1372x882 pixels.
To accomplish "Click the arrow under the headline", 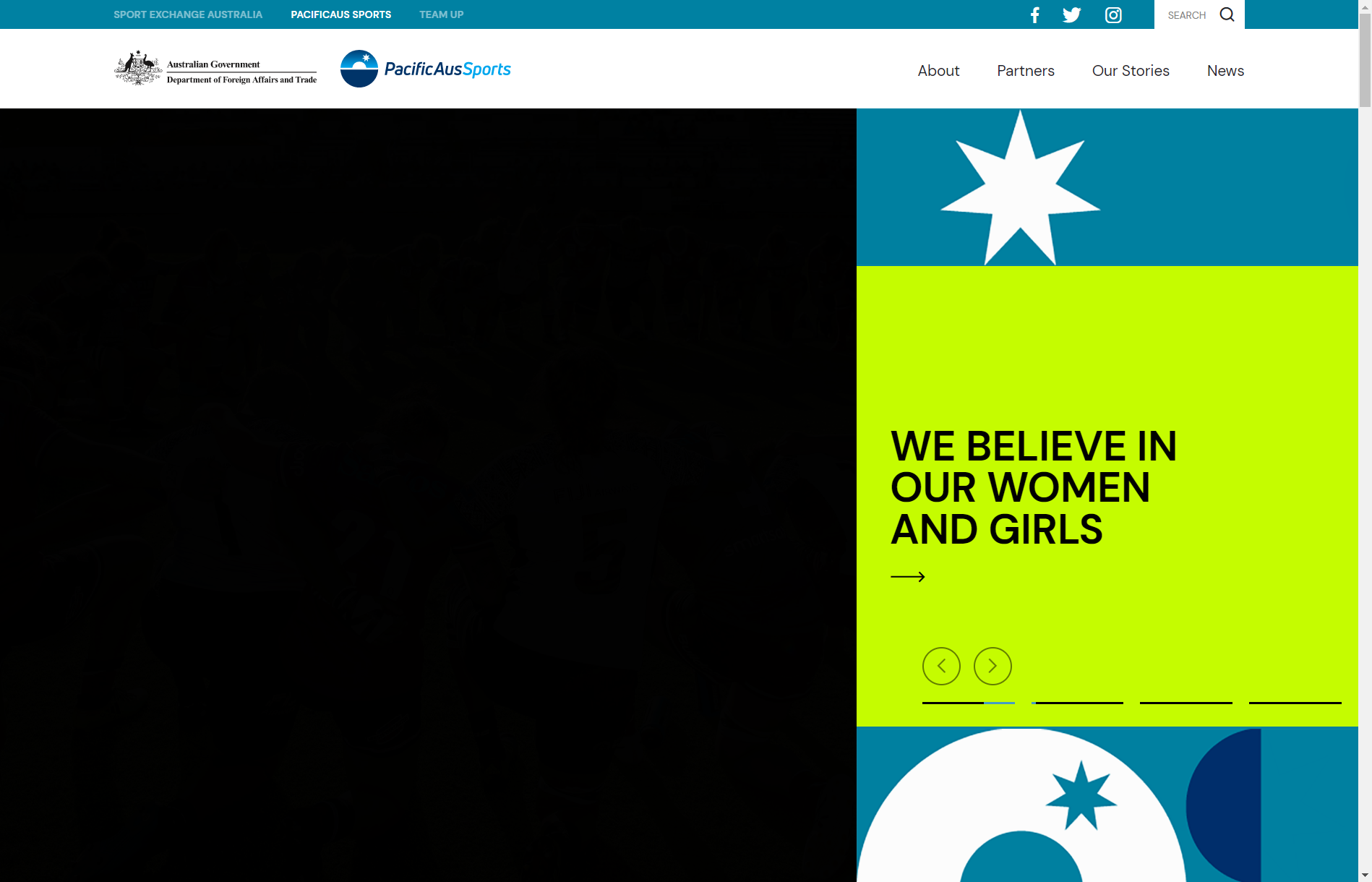I will 908,576.
